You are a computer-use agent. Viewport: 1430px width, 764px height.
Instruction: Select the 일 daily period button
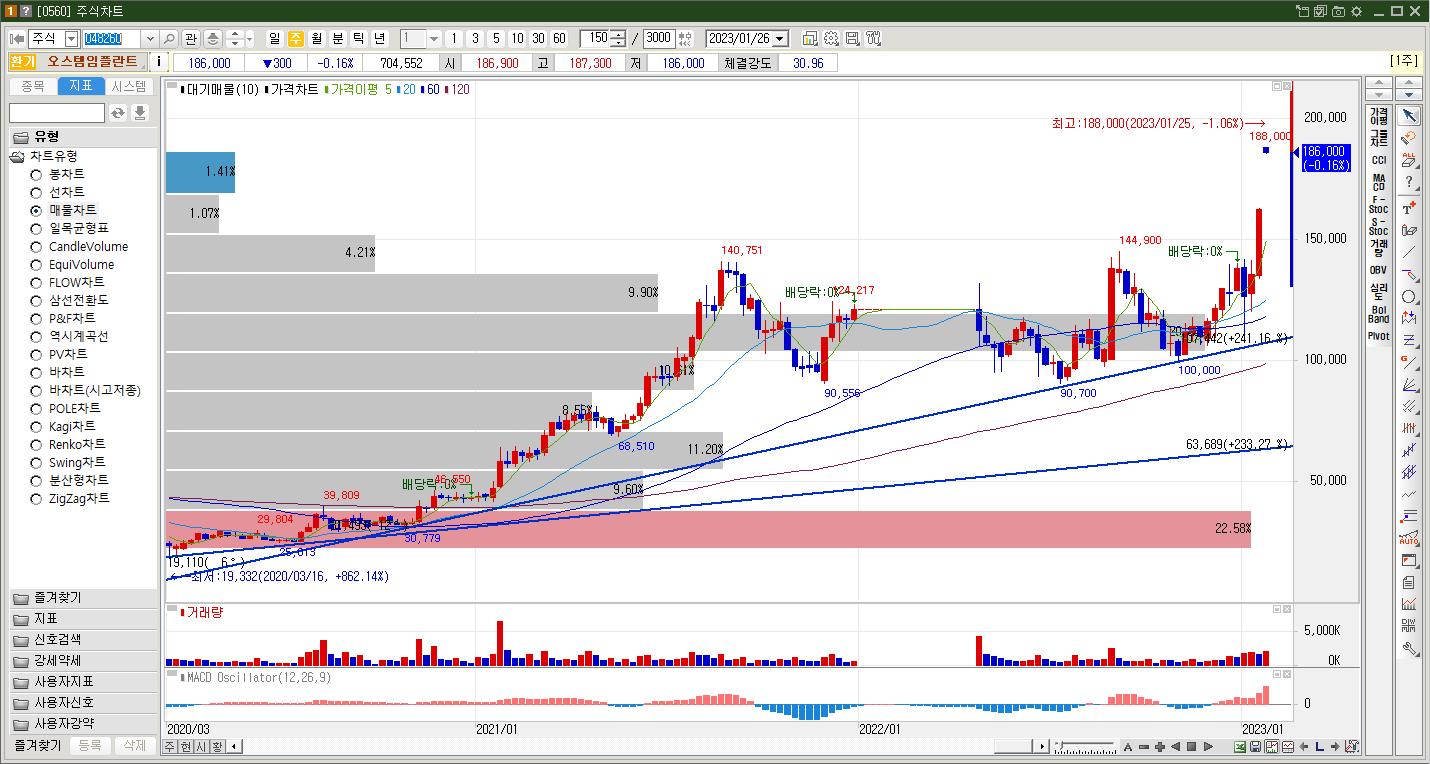pos(274,38)
